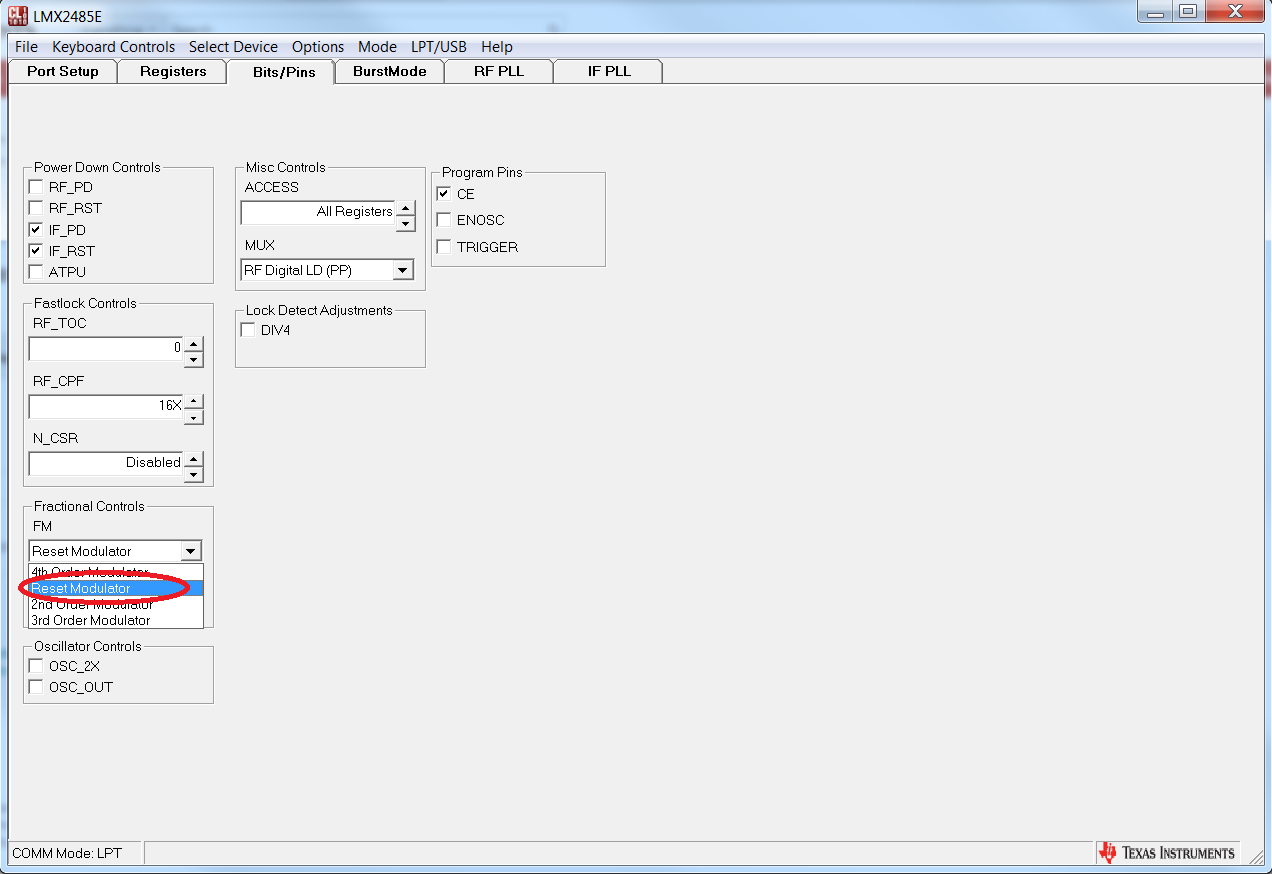This screenshot has width=1272, height=874.
Task: Open the Select Device menu
Action: (233, 47)
